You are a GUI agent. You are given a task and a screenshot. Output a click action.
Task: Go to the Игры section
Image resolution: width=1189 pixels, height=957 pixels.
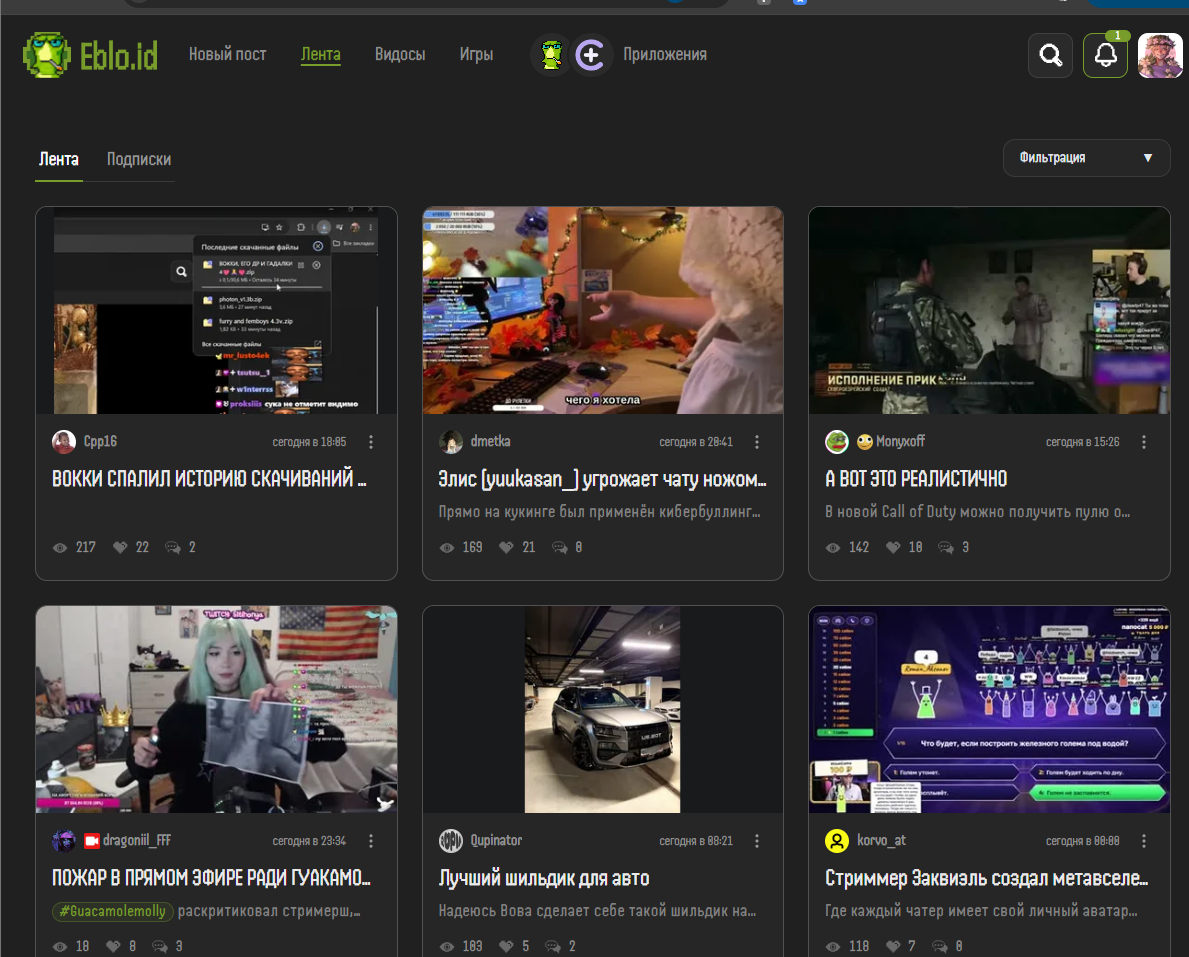click(476, 55)
